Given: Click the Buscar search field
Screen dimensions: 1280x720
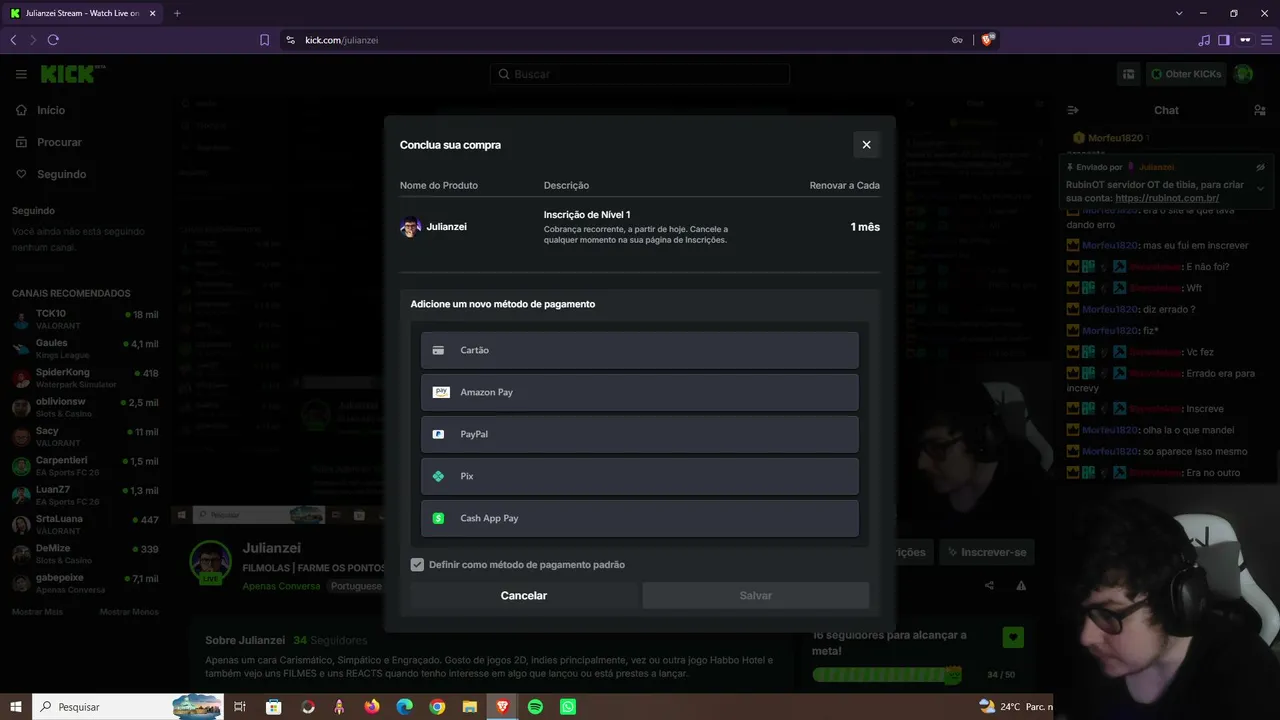Looking at the screenshot, I should point(640,74).
